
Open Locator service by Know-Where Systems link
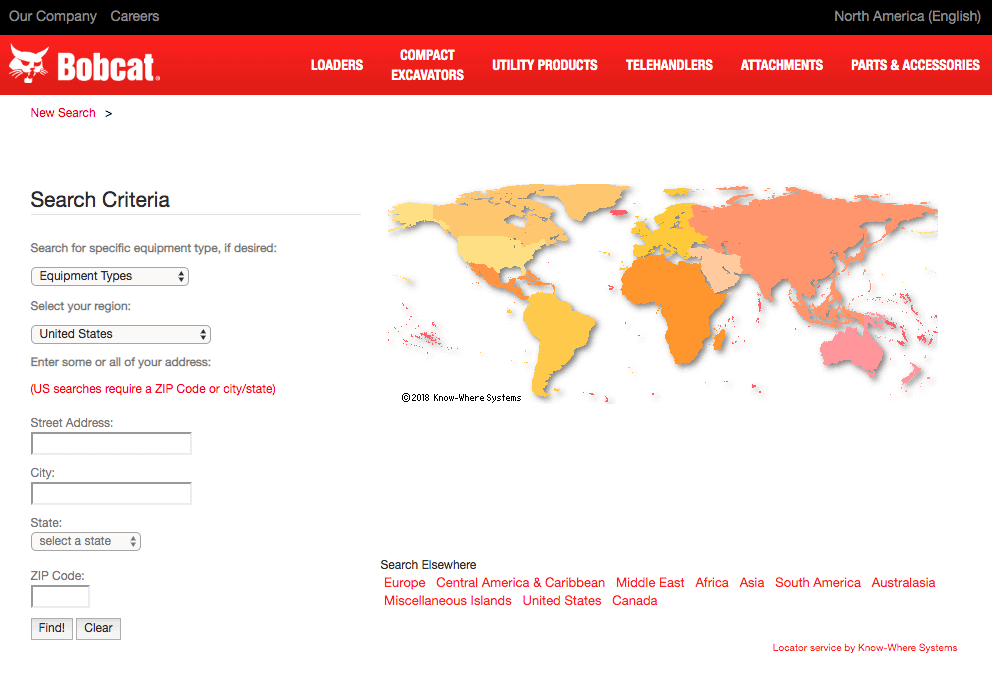(864, 648)
